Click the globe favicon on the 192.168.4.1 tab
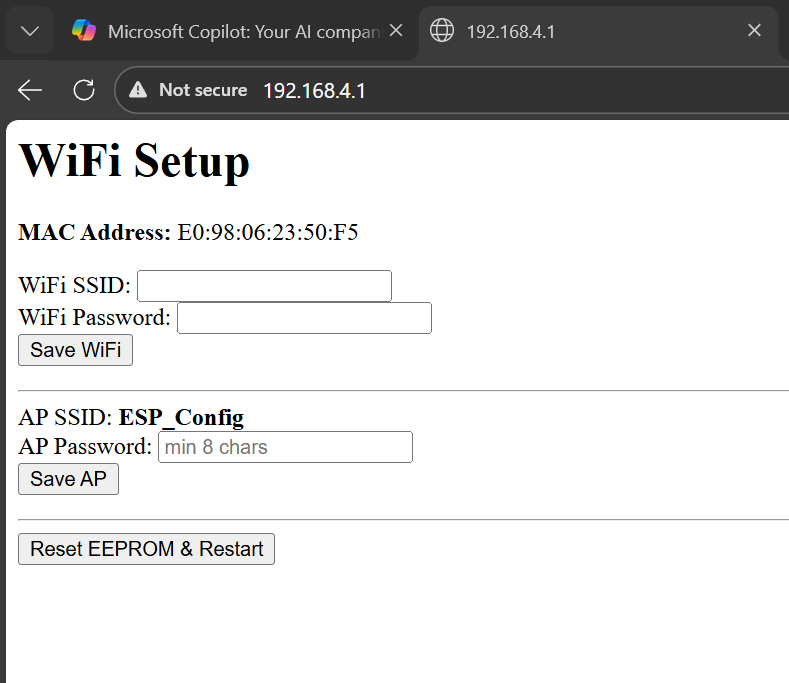This screenshot has width=789, height=683. pos(441,31)
